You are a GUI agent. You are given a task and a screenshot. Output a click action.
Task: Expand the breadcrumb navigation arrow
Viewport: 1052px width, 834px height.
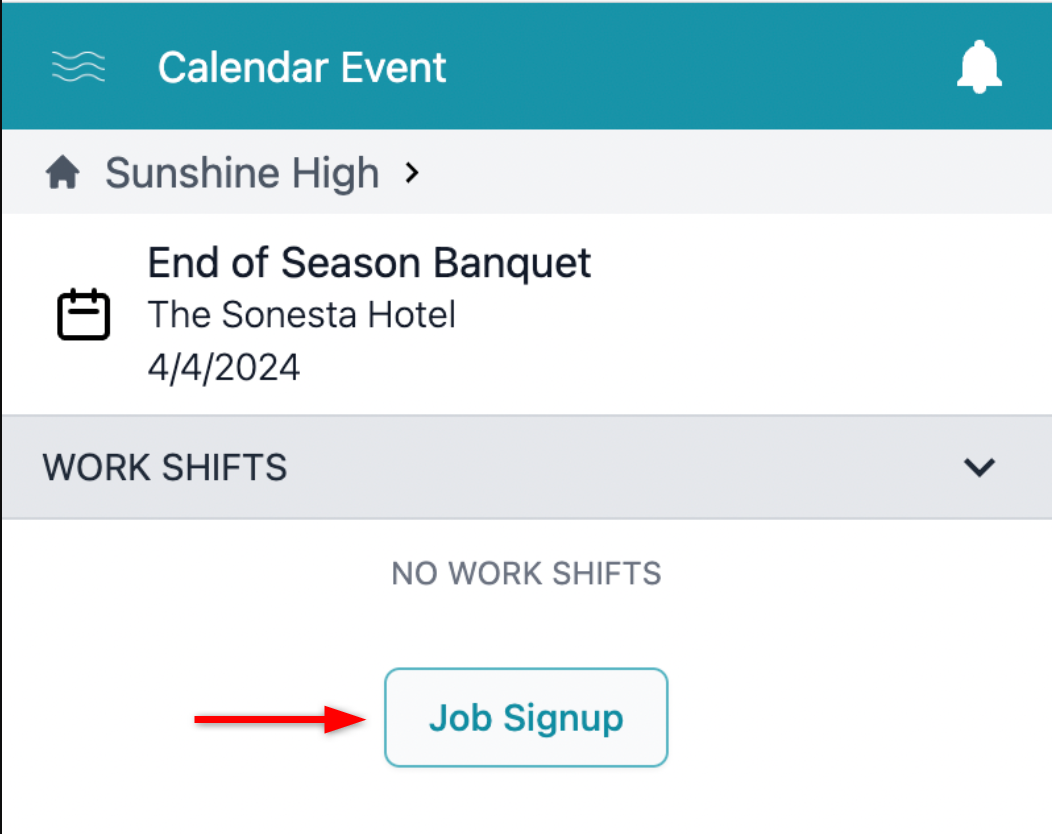click(x=411, y=172)
